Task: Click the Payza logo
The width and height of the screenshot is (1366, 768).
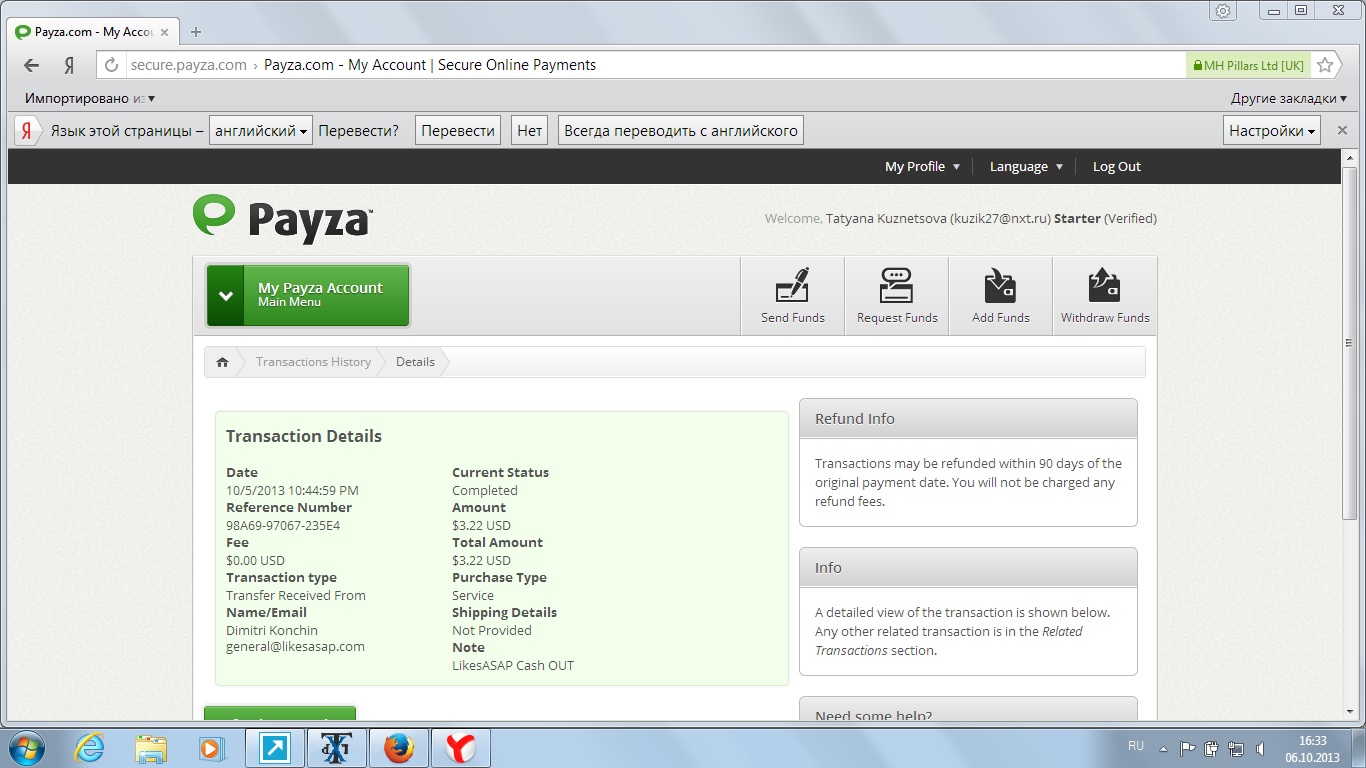Action: 283,218
